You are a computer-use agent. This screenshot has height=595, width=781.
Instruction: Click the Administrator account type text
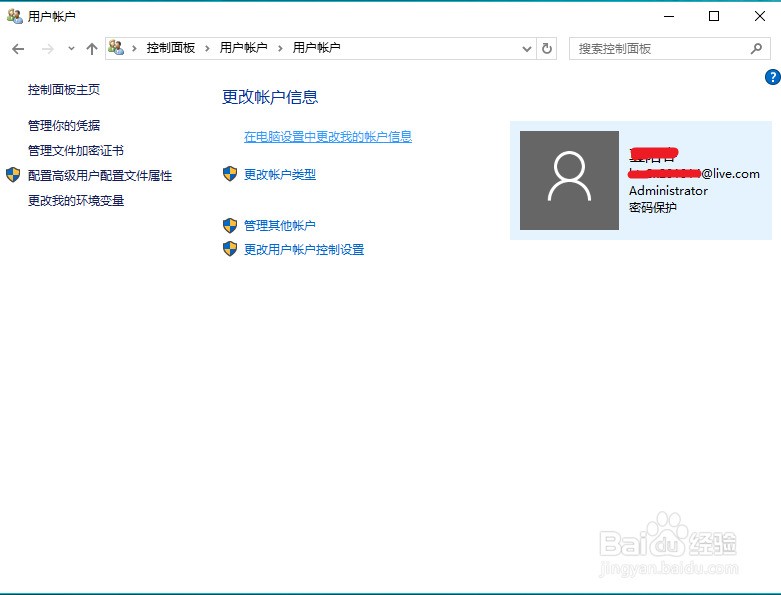pyautogui.click(x=668, y=191)
